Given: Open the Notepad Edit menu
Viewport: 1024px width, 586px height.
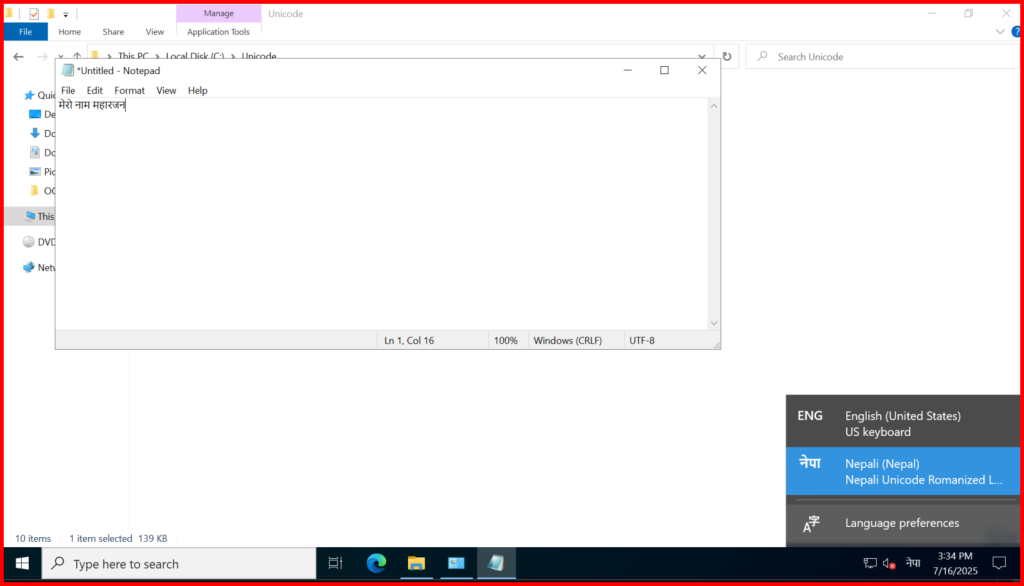Looking at the screenshot, I should (x=95, y=90).
